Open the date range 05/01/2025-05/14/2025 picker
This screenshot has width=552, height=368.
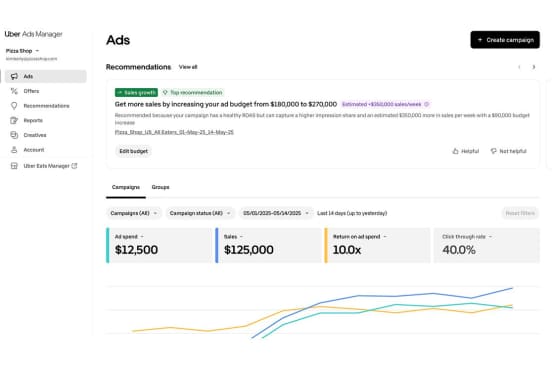(276, 213)
